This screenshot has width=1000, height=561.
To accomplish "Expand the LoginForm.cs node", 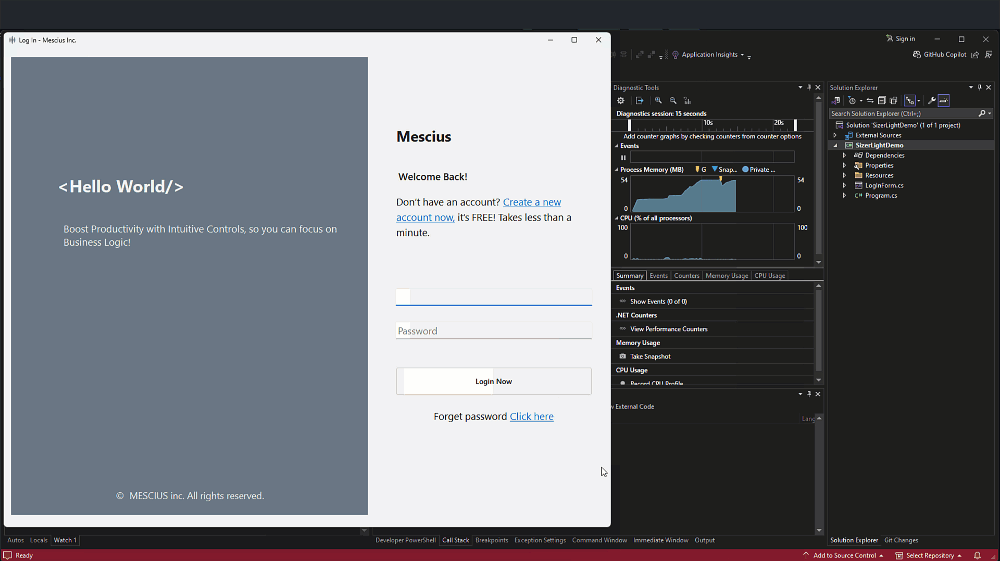I will tap(844, 186).
